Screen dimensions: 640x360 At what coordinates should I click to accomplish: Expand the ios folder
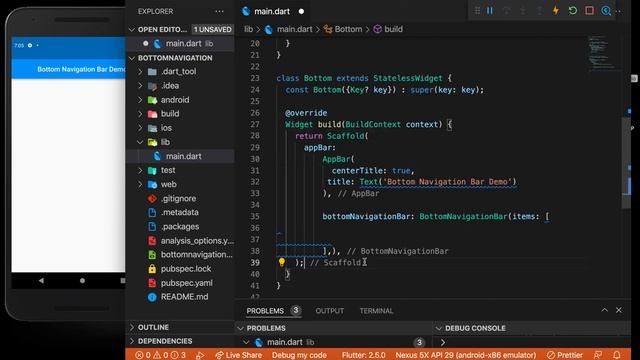pos(140,128)
